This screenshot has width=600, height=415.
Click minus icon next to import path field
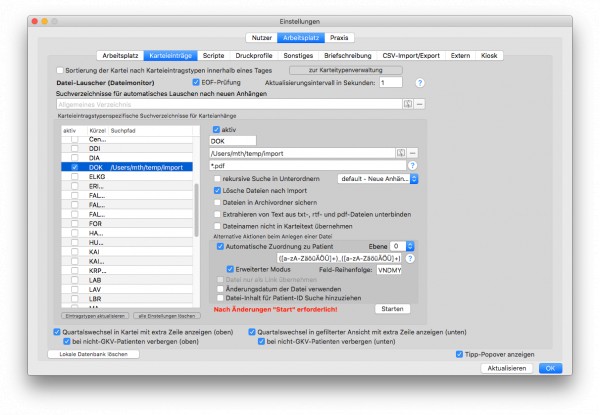coord(412,153)
